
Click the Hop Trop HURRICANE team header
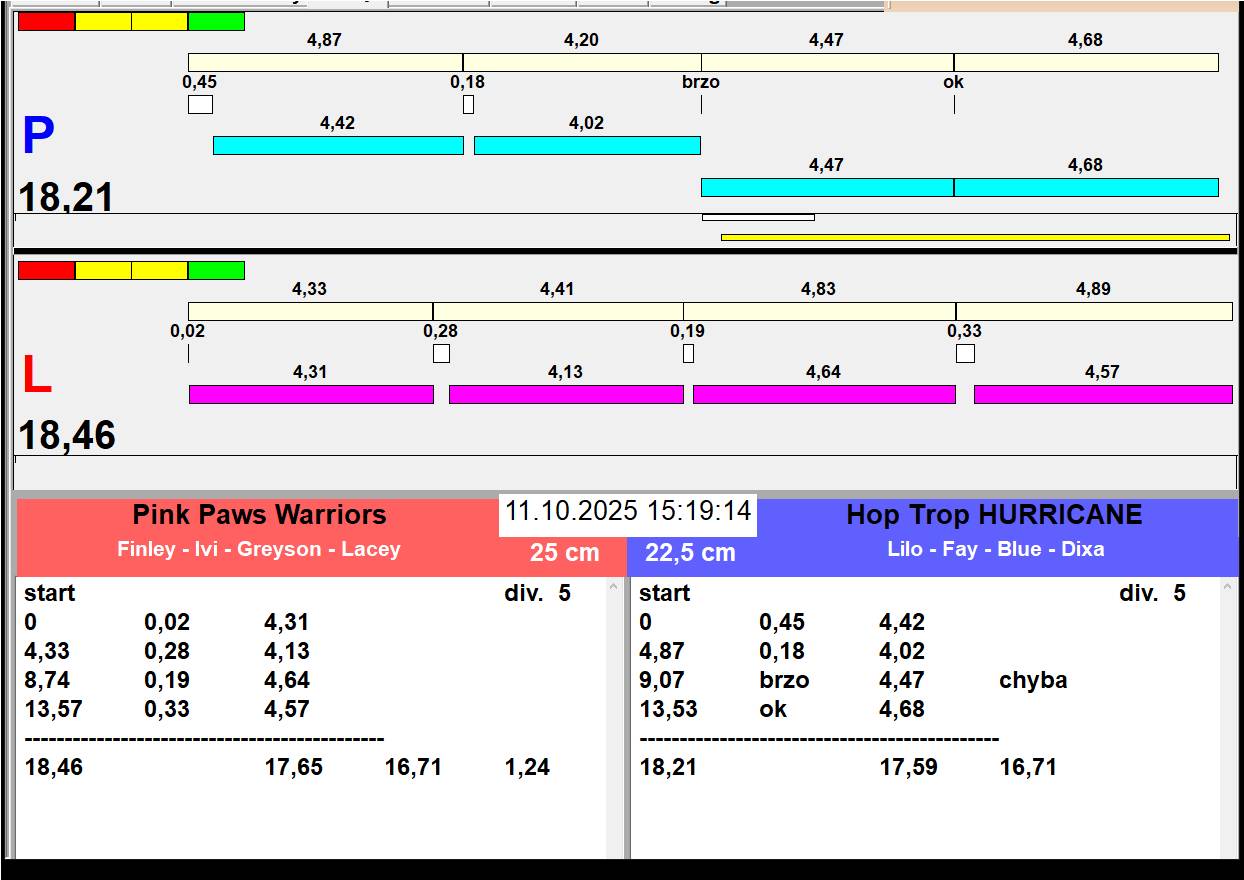[993, 515]
